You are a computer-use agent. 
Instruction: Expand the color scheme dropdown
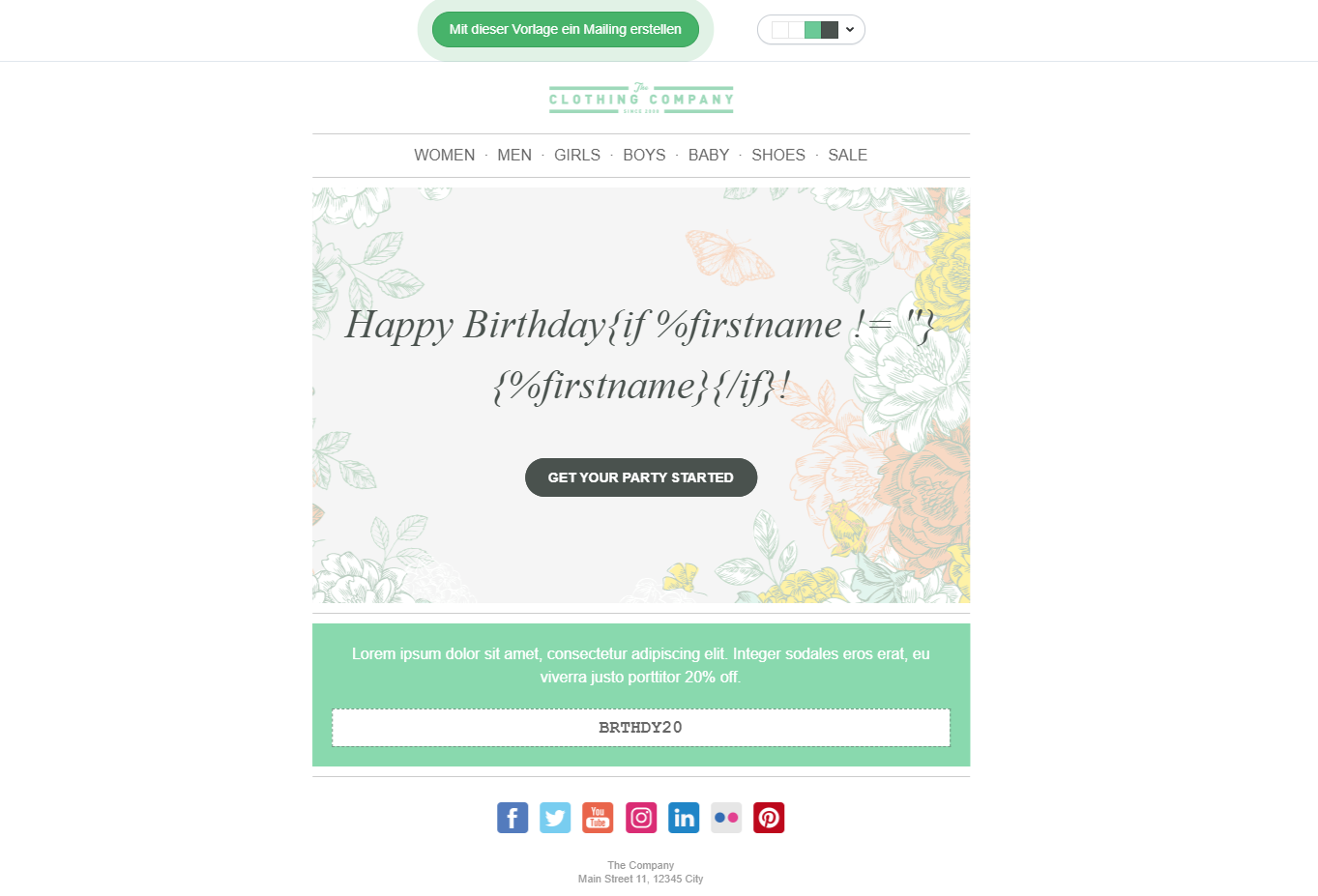point(810,30)
